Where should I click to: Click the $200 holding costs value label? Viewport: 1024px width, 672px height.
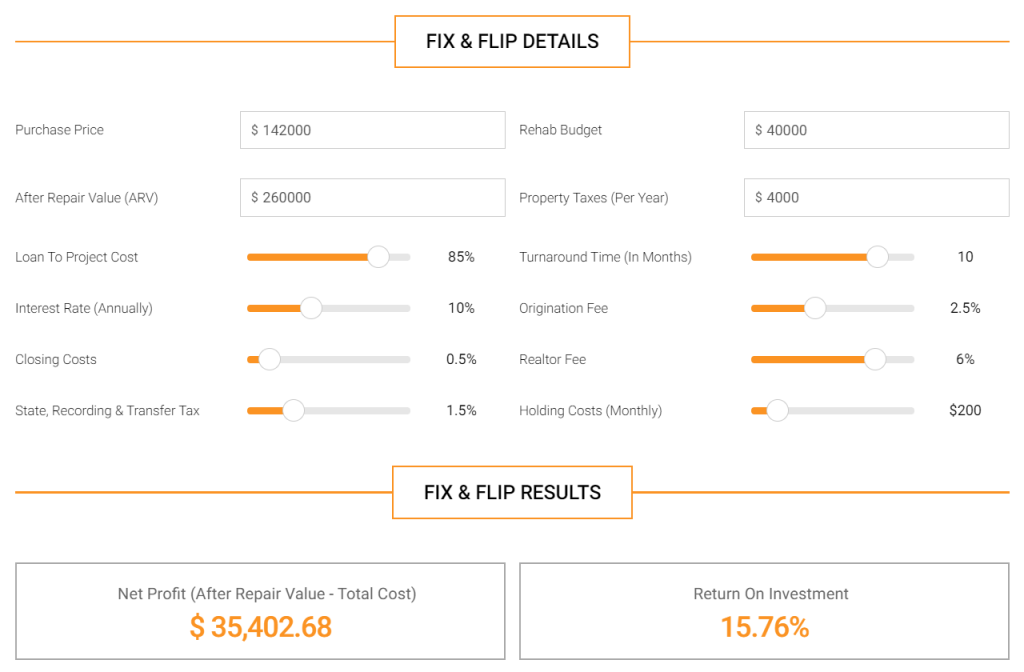tap(965, 410)
